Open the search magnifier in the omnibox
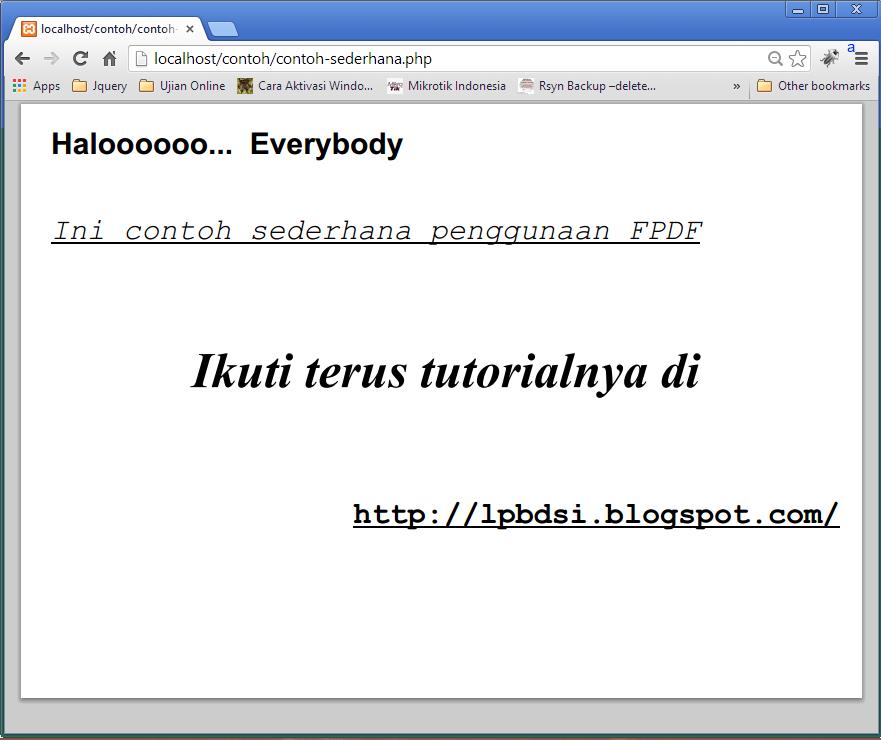The width and height of the screenshot is (881, 740). pos(774,58)
